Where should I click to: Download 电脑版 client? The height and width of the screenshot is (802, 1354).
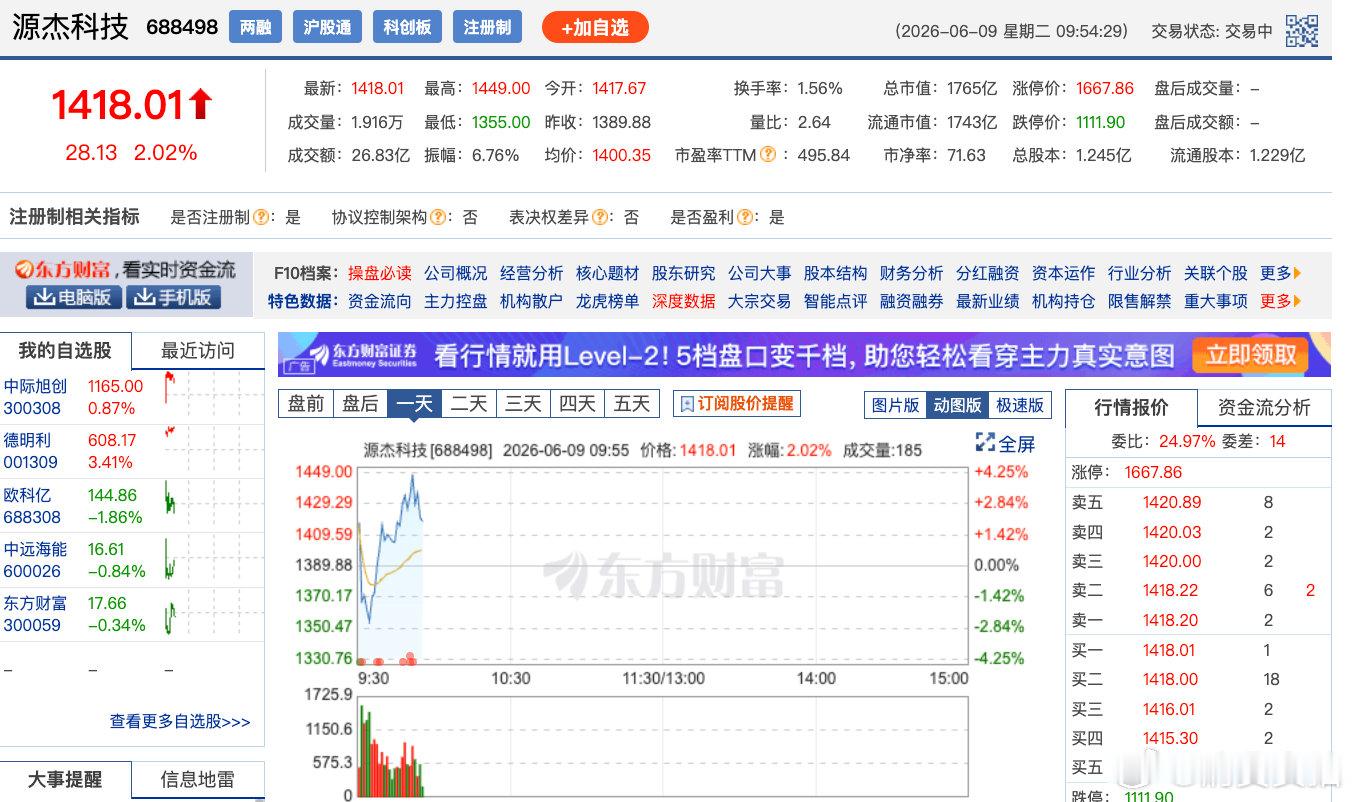click(75, 297)
